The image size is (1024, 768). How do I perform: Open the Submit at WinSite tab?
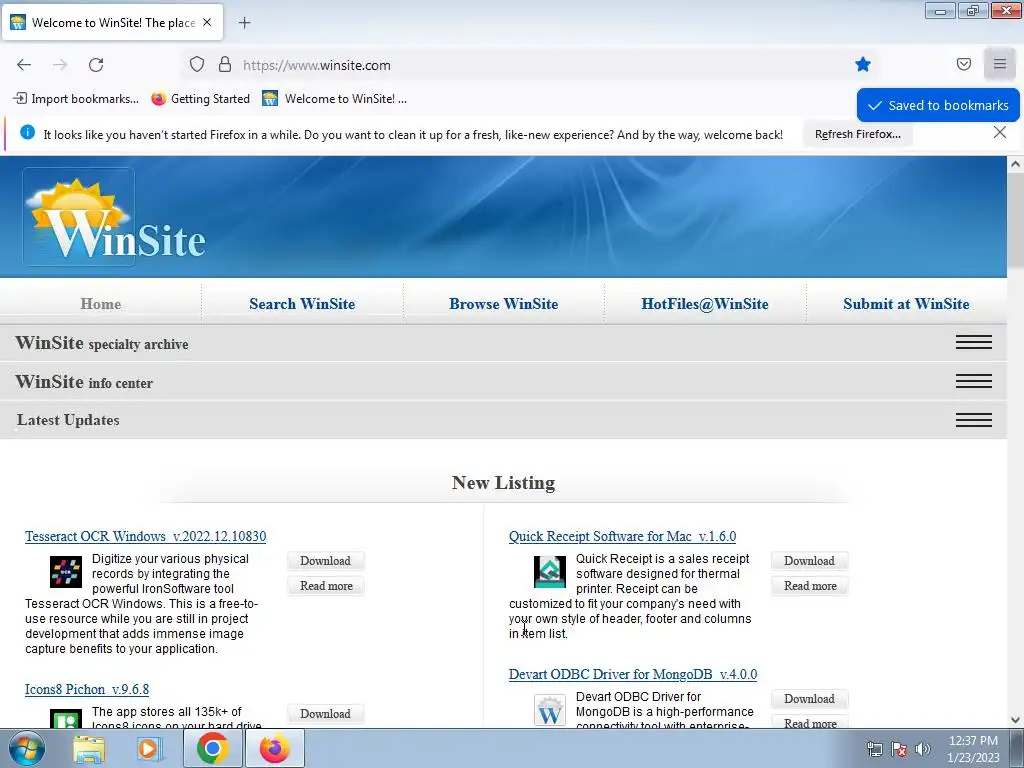[x=906, y=304]
